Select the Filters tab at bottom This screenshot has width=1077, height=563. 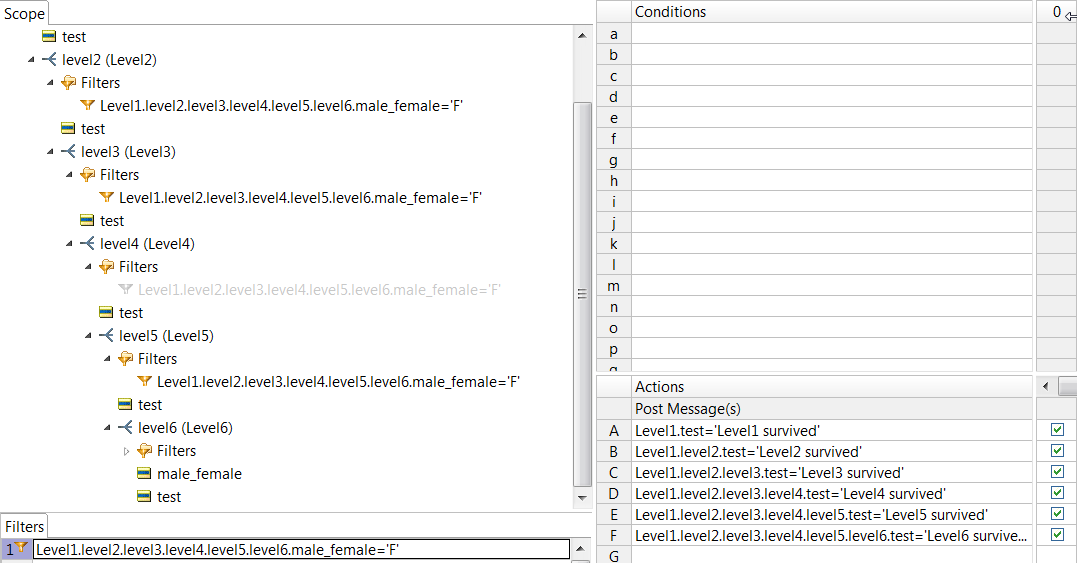tap(24, 526)
